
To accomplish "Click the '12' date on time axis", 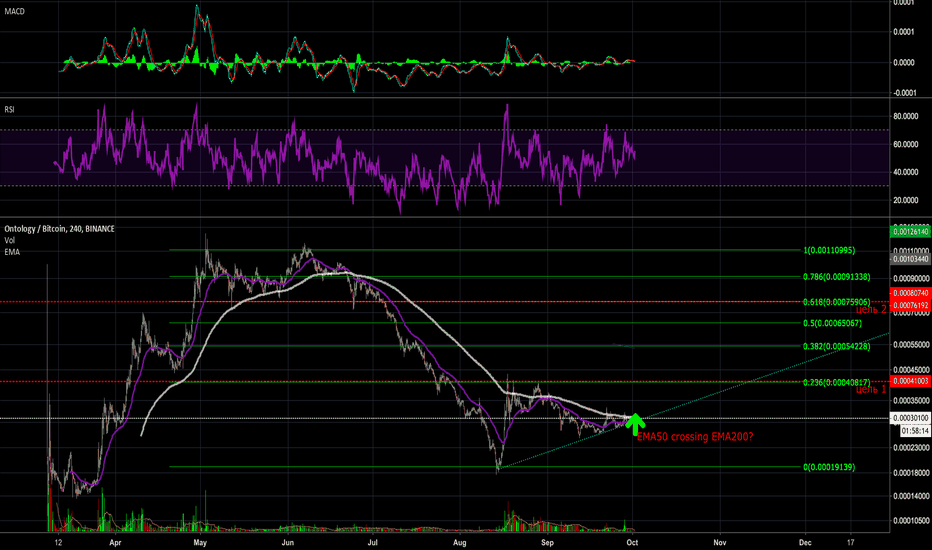I will pyautogui.click(x=58, y=542).
